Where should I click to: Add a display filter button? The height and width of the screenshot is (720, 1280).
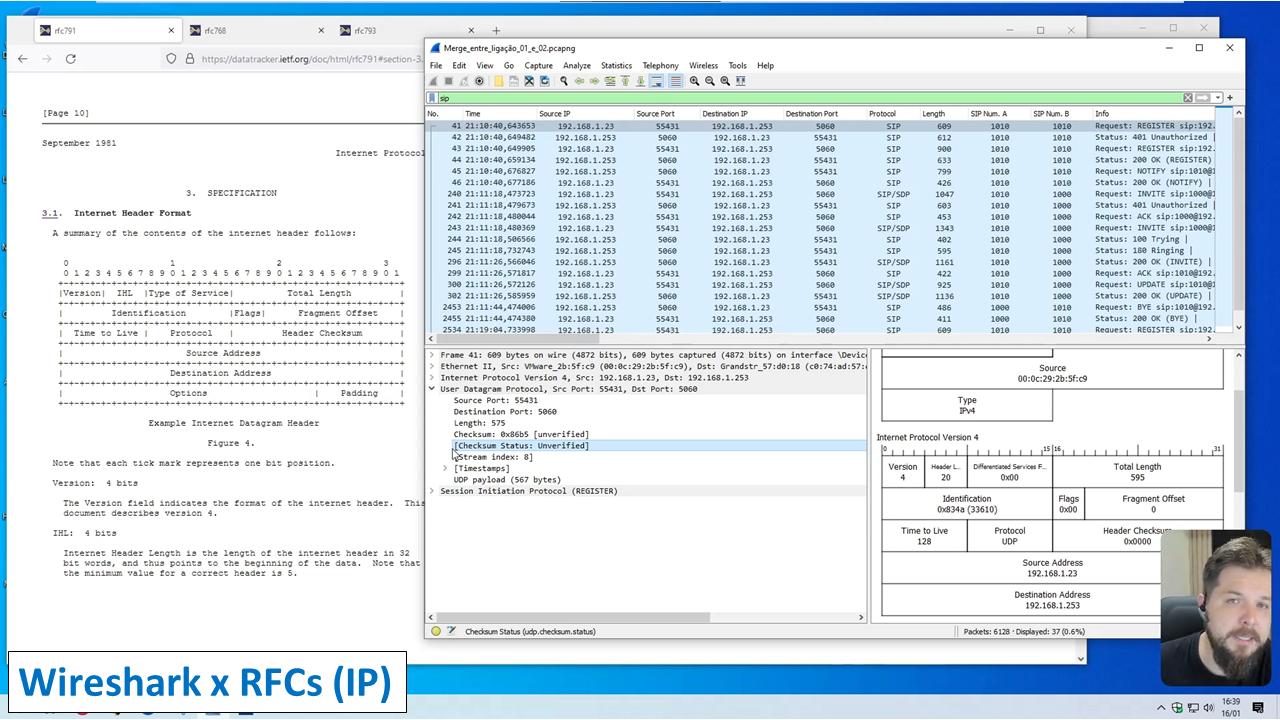pos(1230,98)
